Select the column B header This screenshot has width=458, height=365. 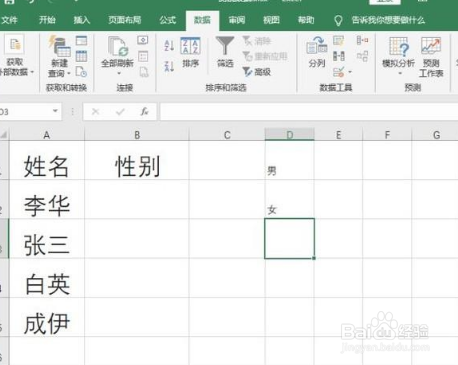137,135
